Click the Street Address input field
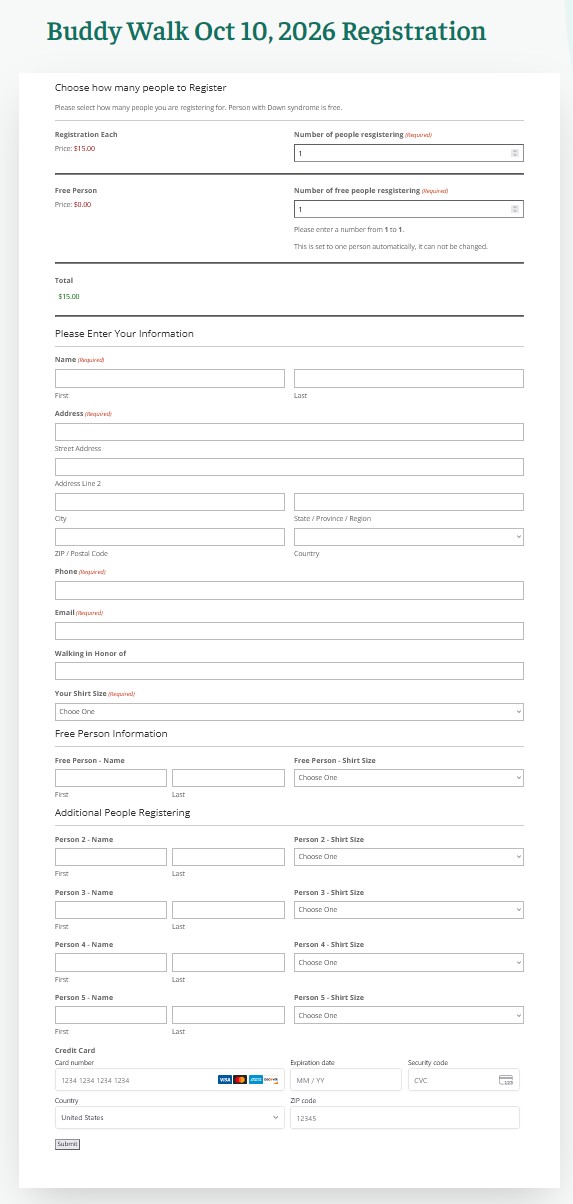This screenshot has height=1204, width=573. [x=289, y=431]
